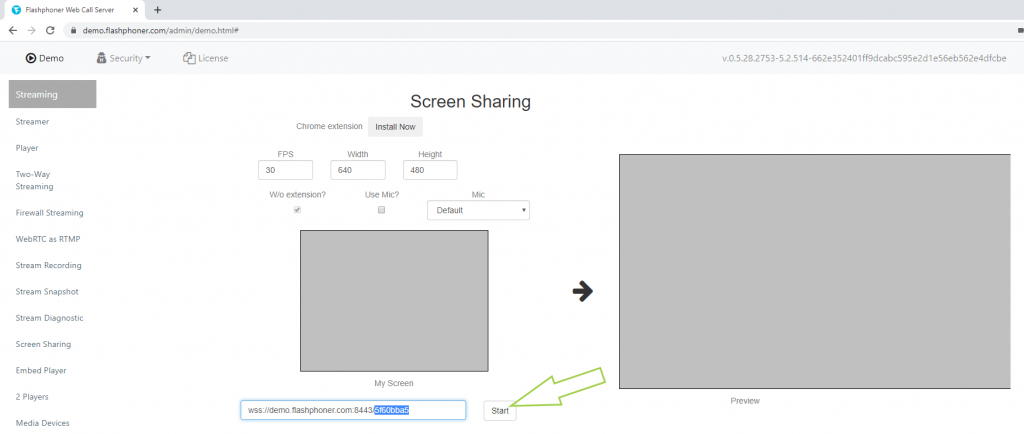Click the Screen Sharing page heading

470,101
